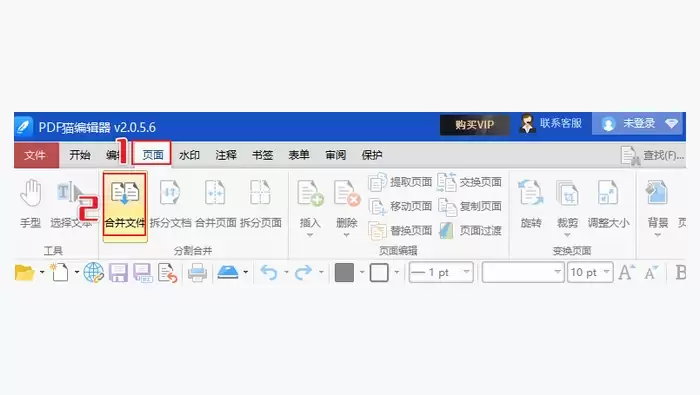Viewport: 700px width, 395px height.
Task: Click the contact support (联系客服) avatar
Action: point(527,124)
